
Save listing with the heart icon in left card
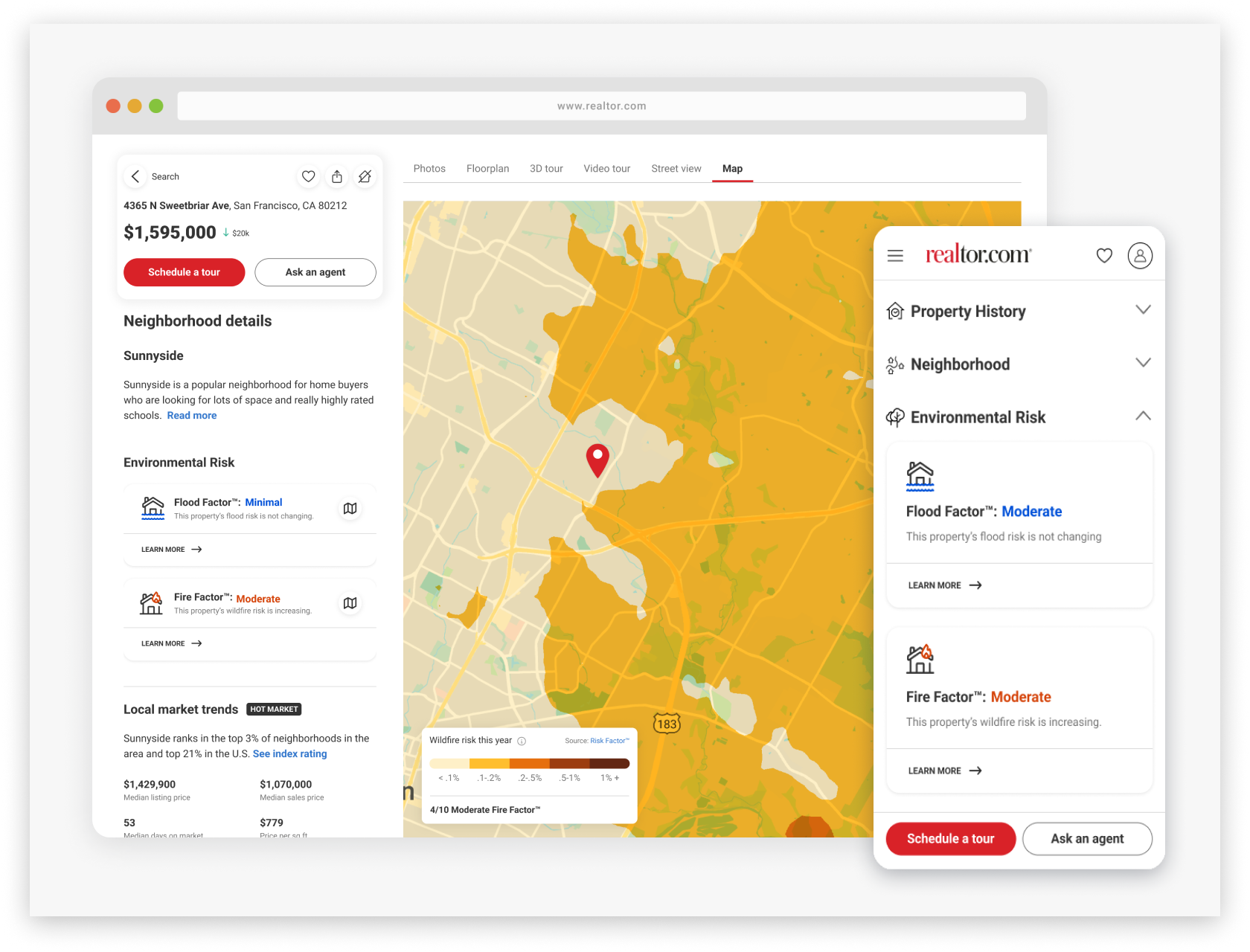[308, 176]
